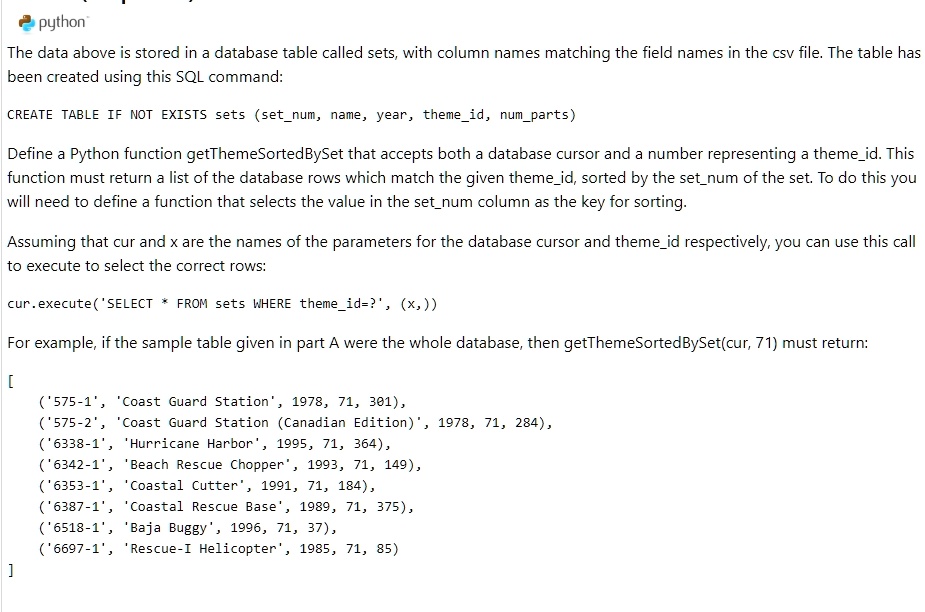Click the '575-1' Coast Guard Station row
Screen dimensions: 925x612
[222, 402]
